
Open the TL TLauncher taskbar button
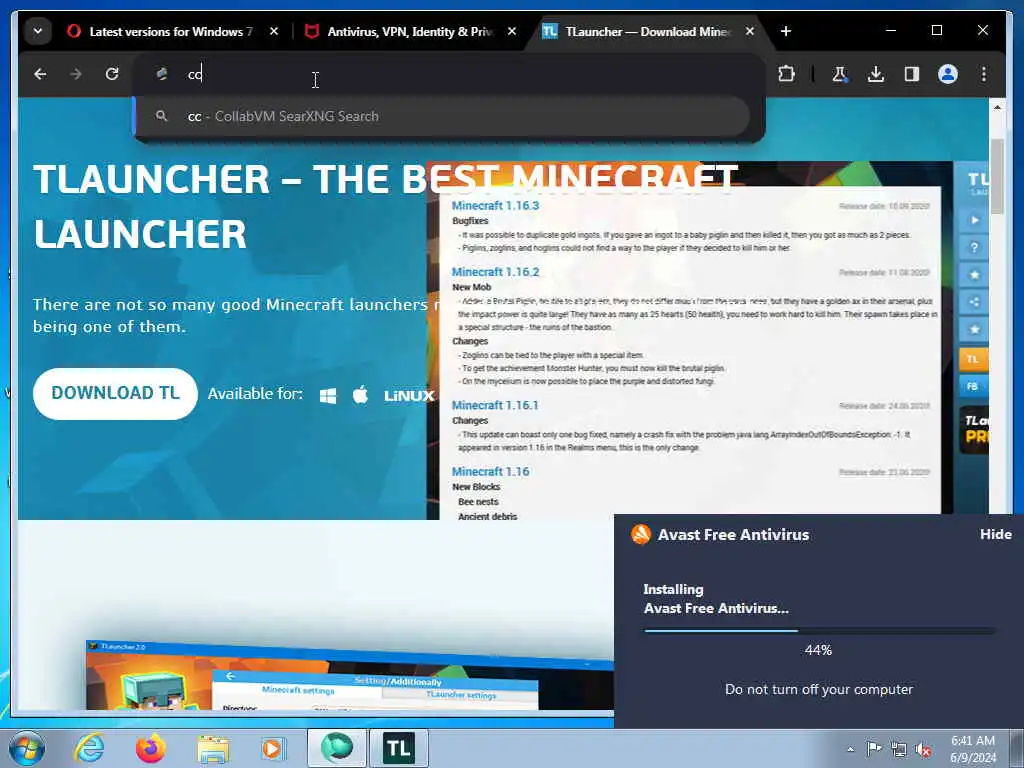[x=398, y=748]
